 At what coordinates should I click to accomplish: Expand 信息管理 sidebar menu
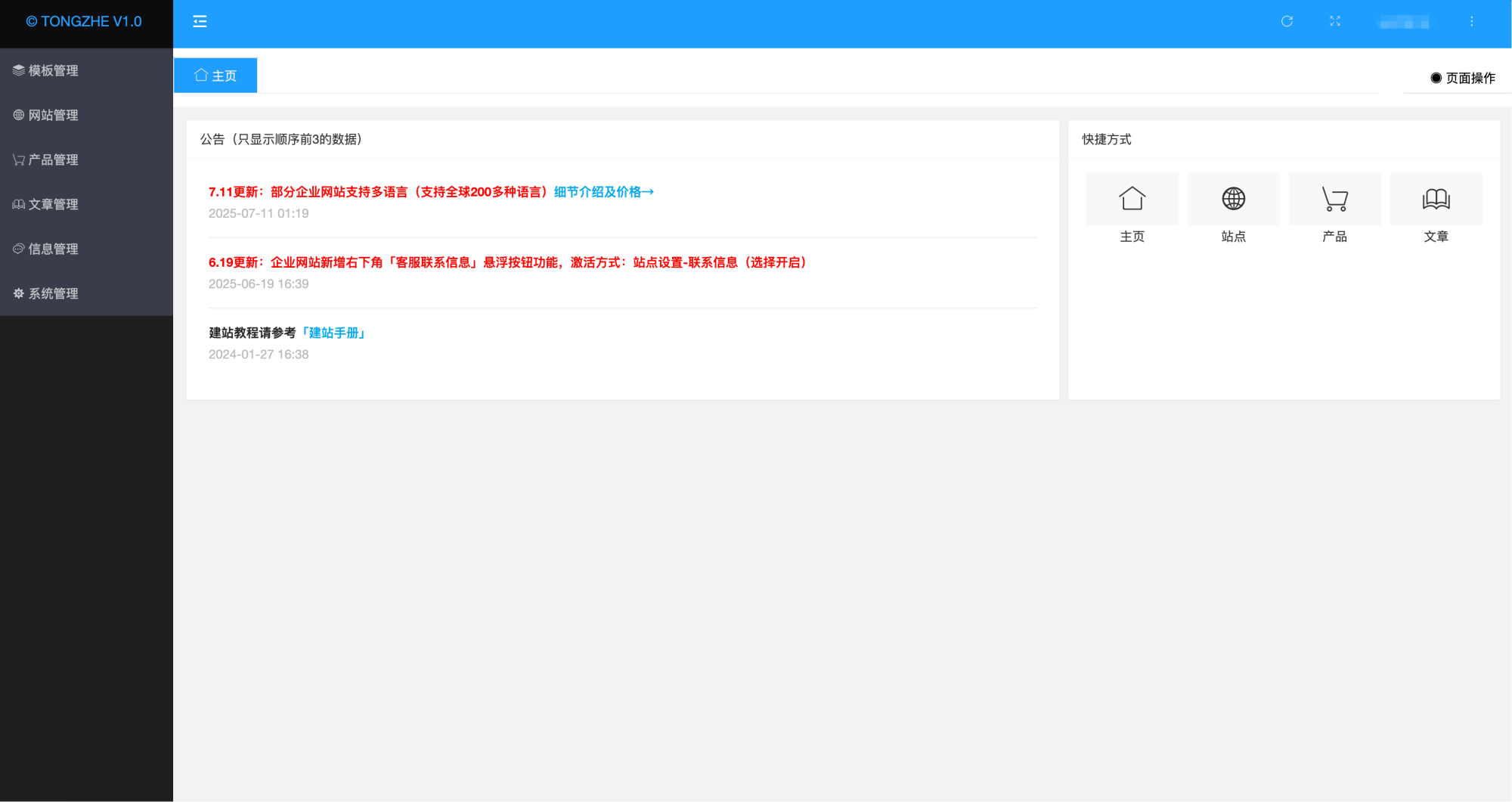[86, 249]
